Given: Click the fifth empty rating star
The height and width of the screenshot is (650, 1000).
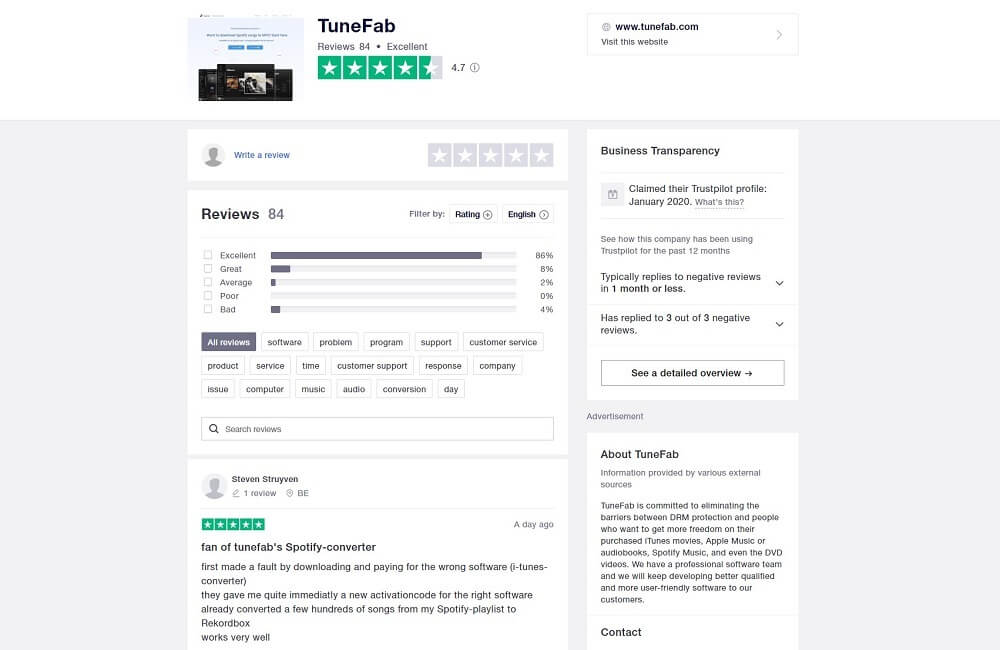Looking at the screenshot, I should (541, 155).
